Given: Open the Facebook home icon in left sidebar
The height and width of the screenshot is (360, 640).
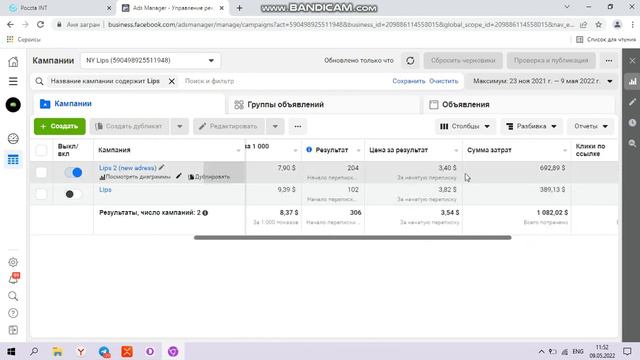Looking at the screenshot, I should (x=13, y=62).
